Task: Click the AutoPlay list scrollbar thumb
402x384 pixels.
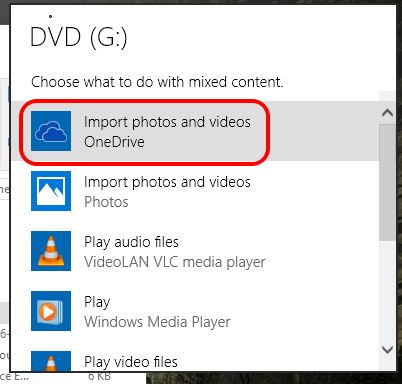Action: click(387, 182)
